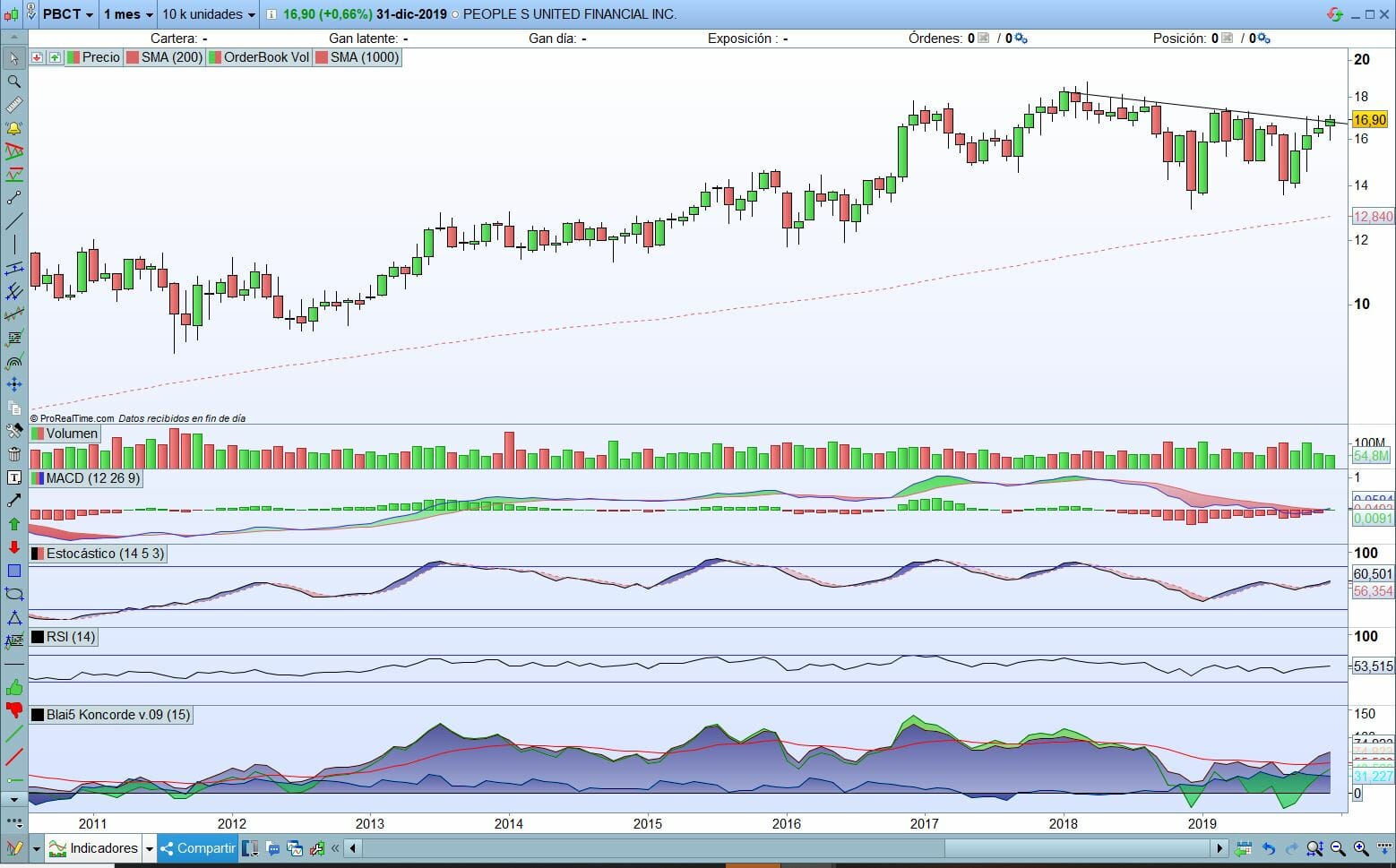The image size is (1396, 868).
Task: Select the arrow cursor tool
Action: pos(13,58)
